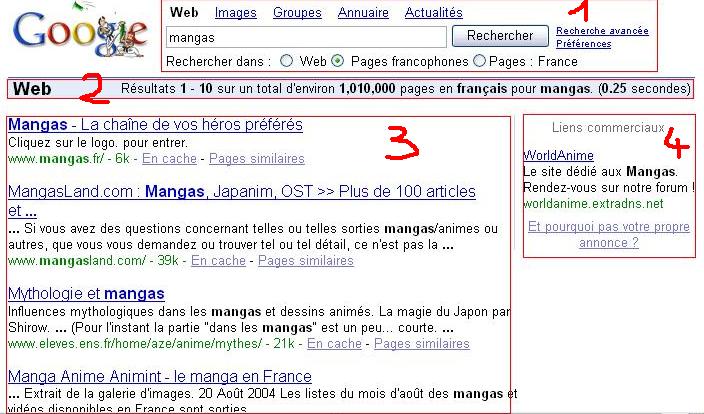Open the WorldAnime sponsored link
Screen dimensions: 704x414
[x=559, y=155]
